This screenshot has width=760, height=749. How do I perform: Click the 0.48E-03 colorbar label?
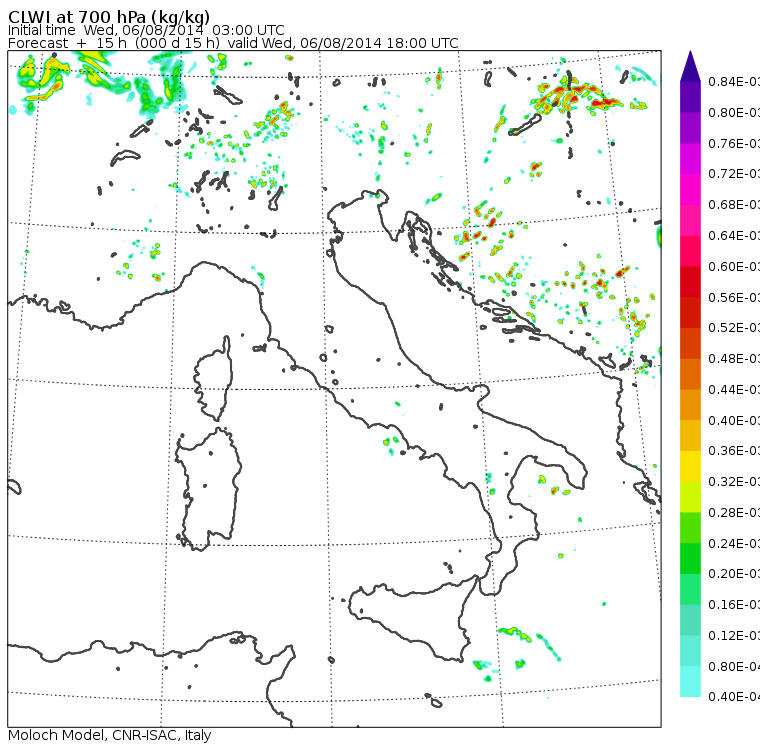tap(734, 359)
